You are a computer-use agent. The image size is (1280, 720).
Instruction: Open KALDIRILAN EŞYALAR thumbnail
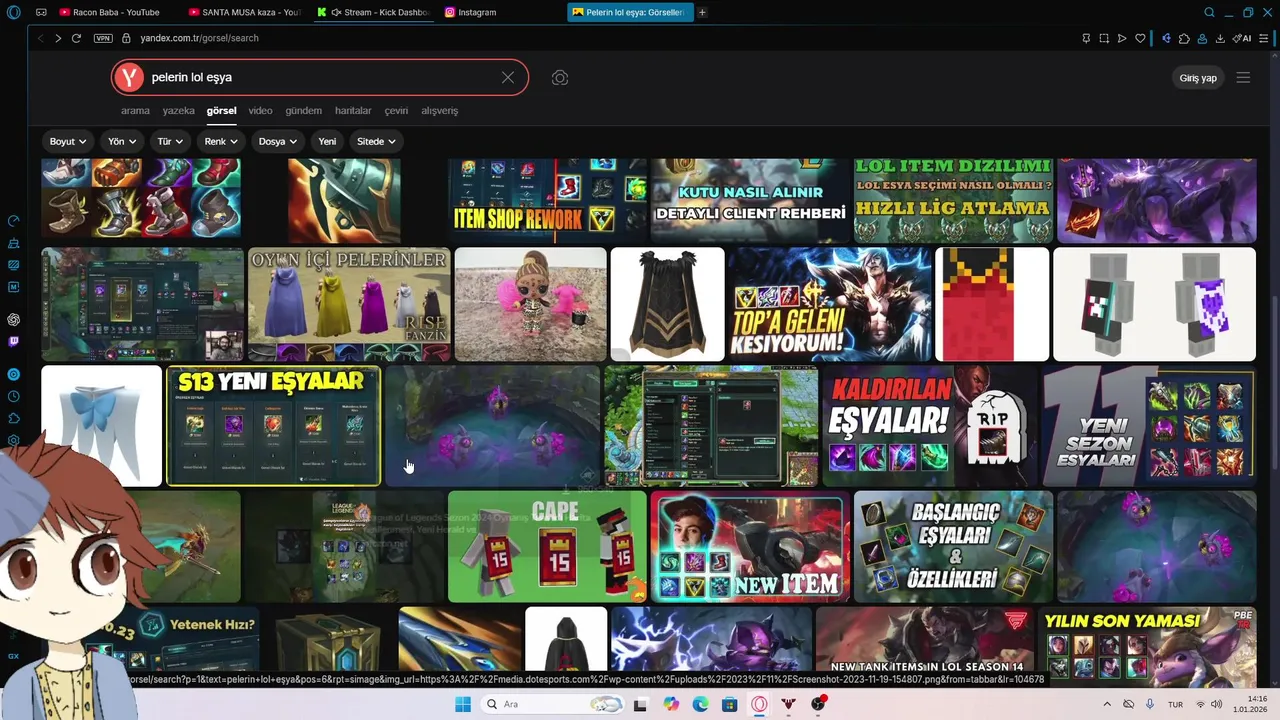pos(929,426)
